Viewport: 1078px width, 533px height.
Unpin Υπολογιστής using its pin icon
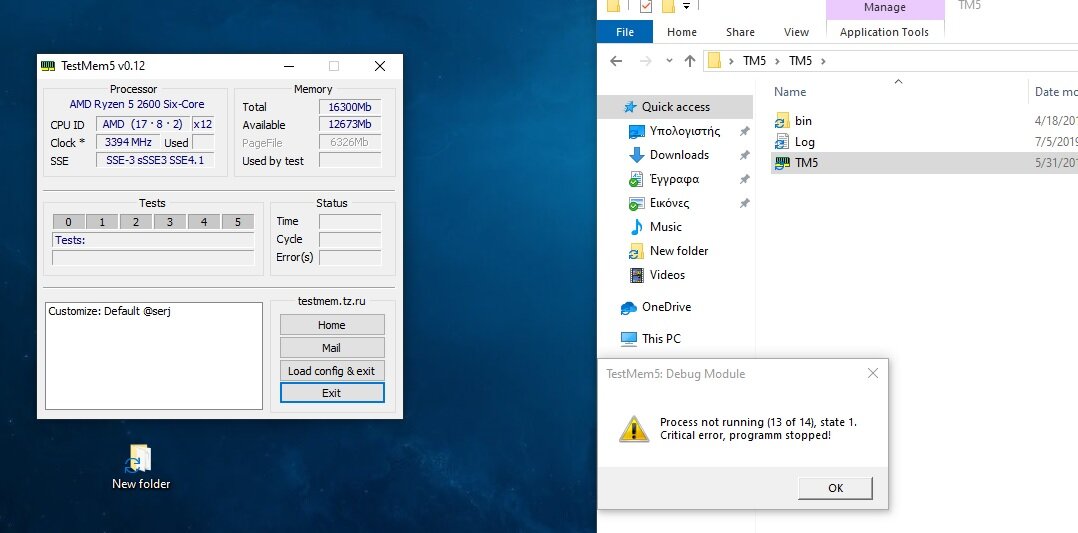coord(744,131)
